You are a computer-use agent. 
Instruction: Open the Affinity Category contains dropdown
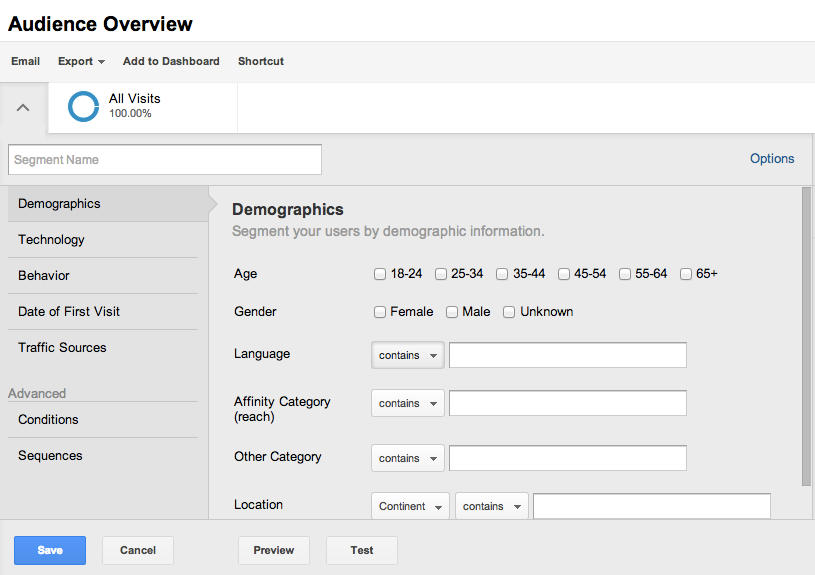(408, 403)
